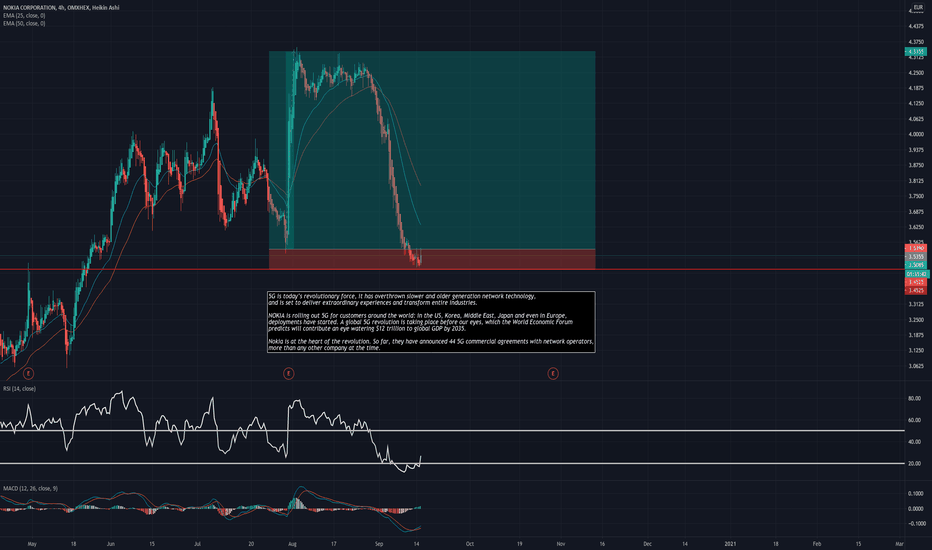Click the 2021 label on time axis

click(x=731, y=543)
